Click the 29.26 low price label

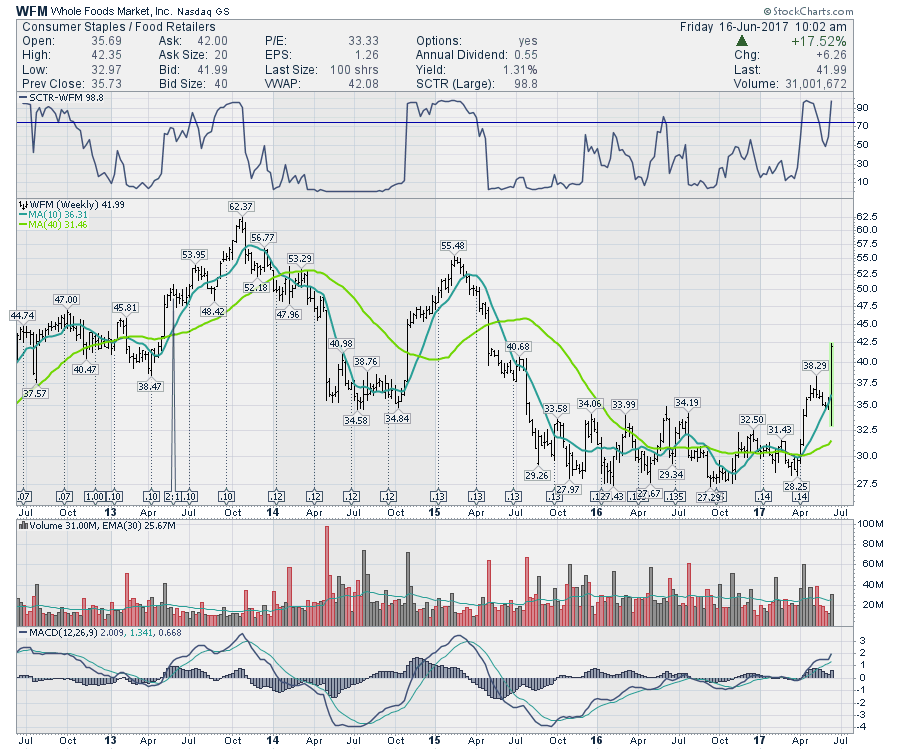pyautogui.click(x=537, y=475)
